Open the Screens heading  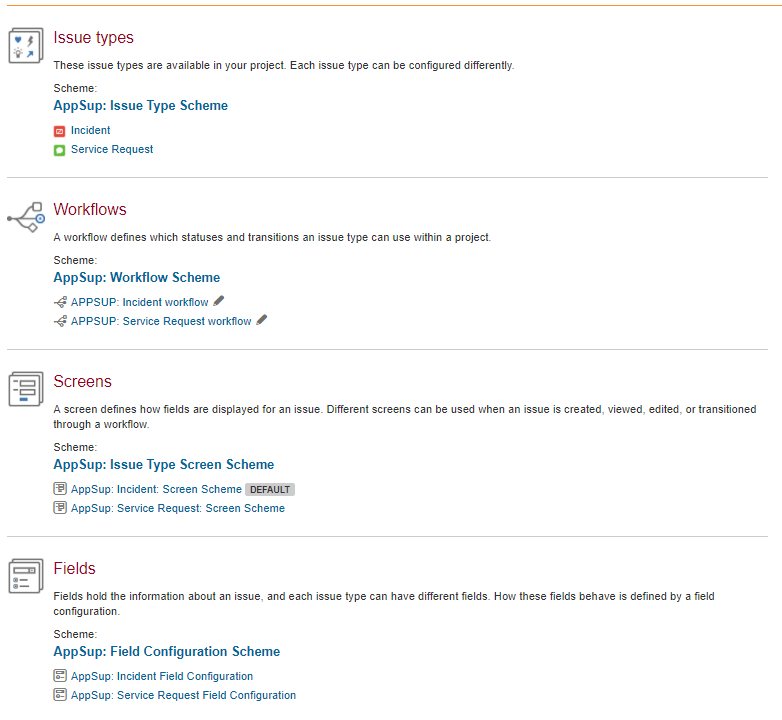(x=82, y=381)
